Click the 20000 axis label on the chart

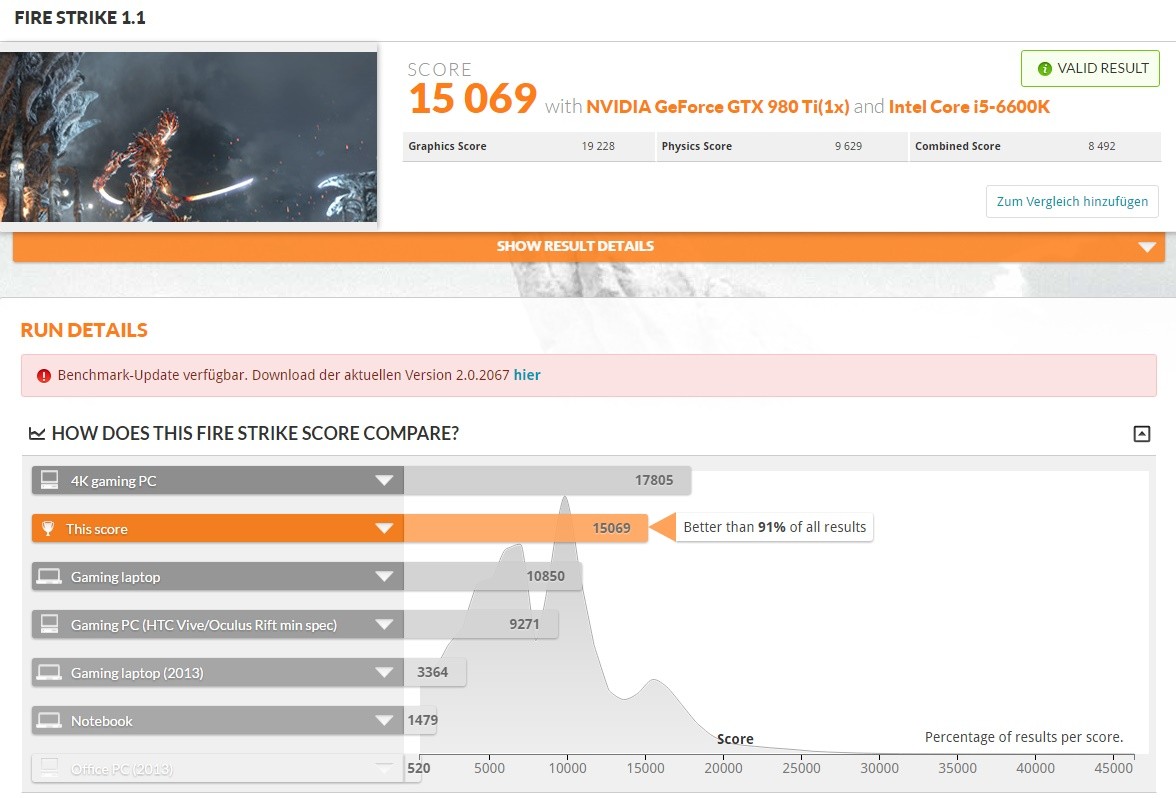[723, 768]
